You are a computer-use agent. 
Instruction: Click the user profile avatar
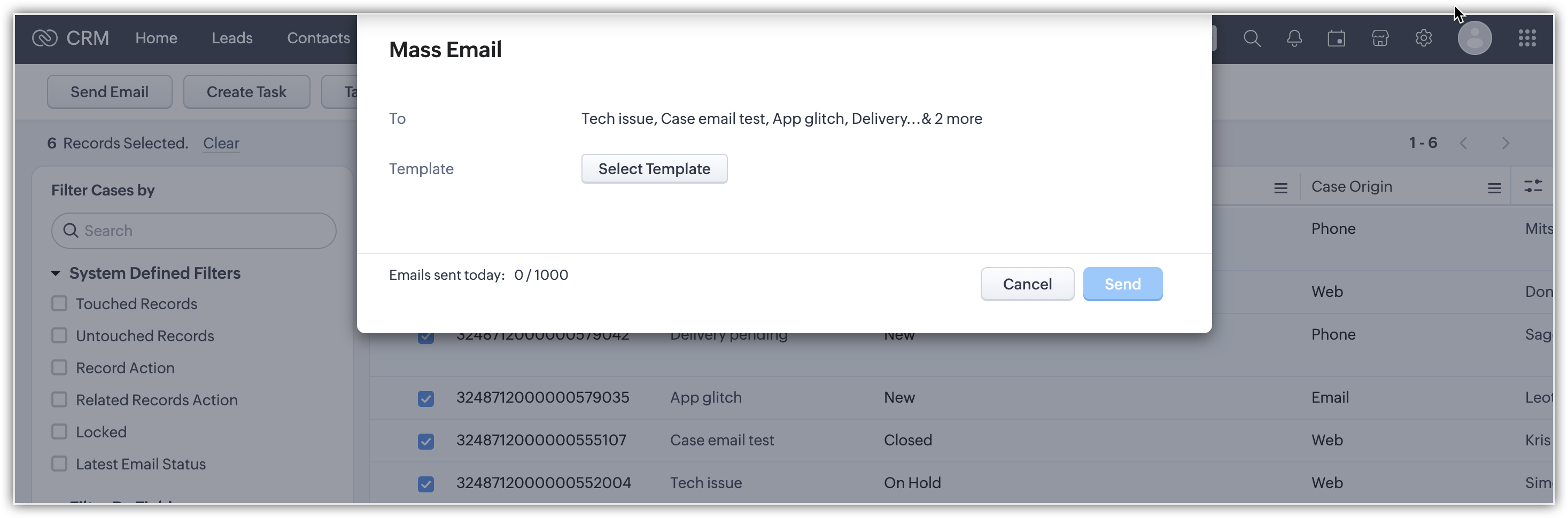1474,38
